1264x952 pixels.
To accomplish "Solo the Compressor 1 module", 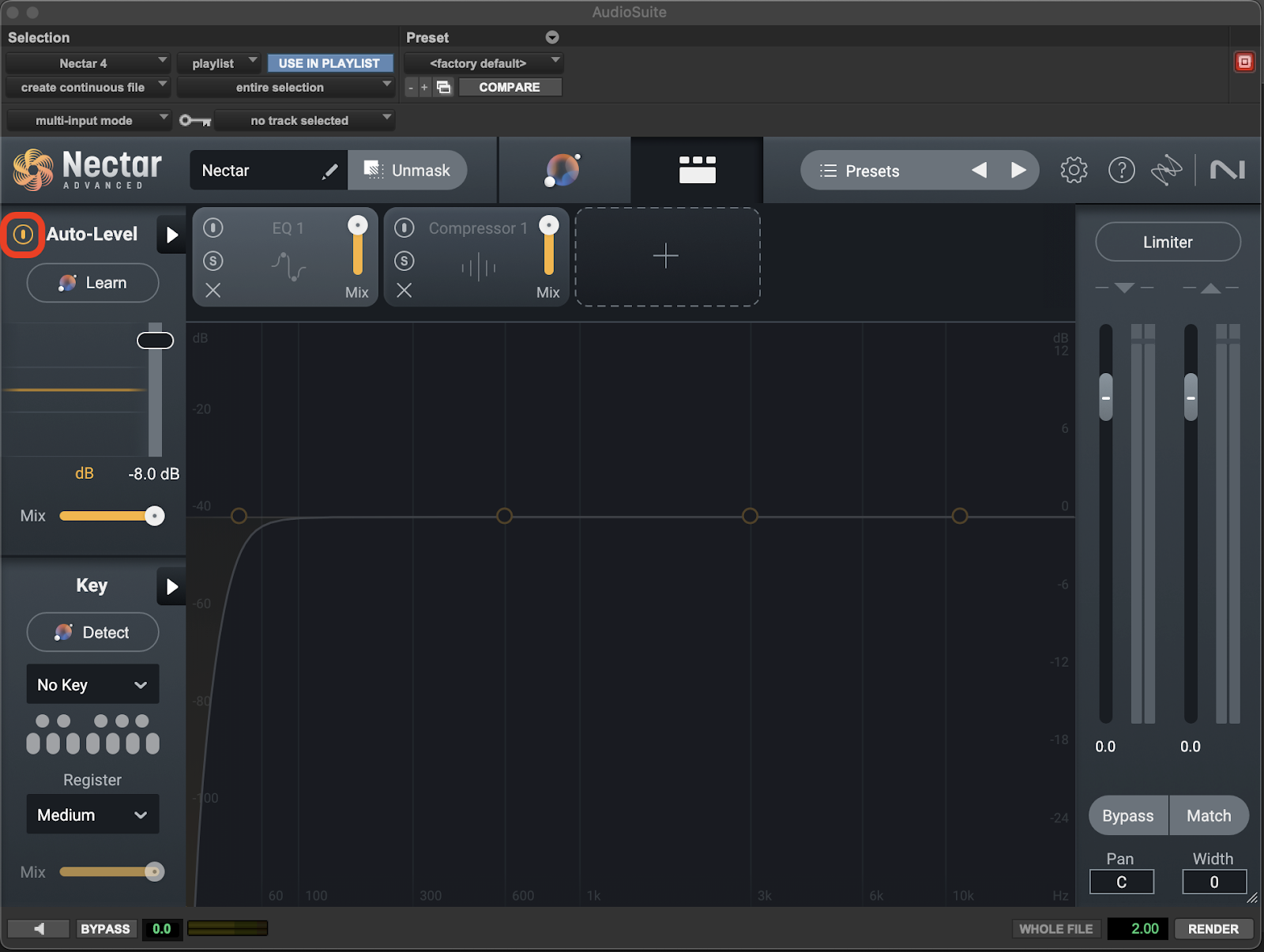I will [404, 261].
